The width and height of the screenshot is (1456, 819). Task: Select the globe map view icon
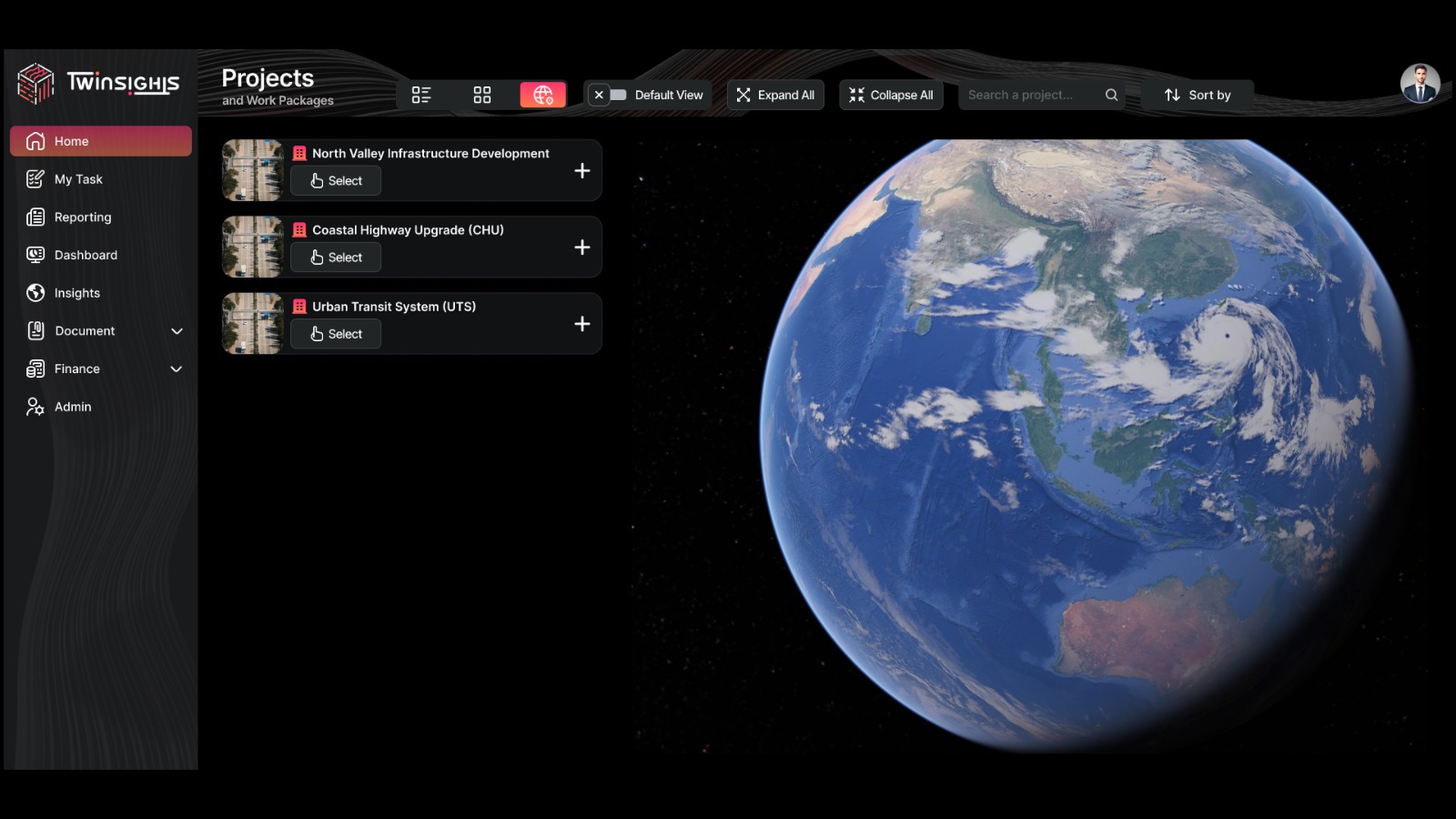click(x=543, y=95)
